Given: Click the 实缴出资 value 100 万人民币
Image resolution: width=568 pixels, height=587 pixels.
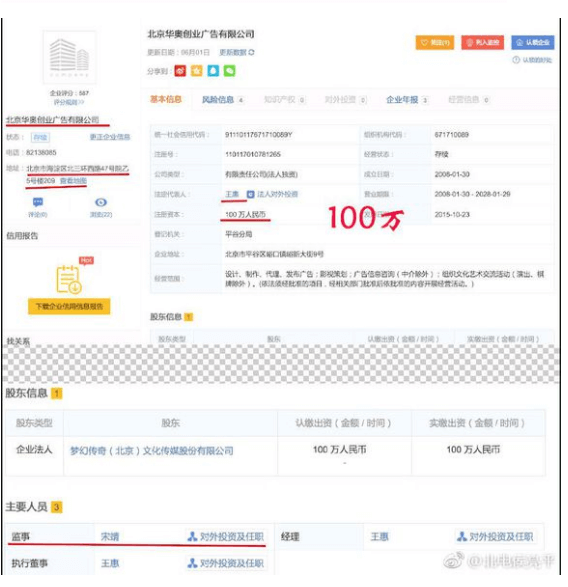Looking at the screenshot, I should tap(473, 449).
